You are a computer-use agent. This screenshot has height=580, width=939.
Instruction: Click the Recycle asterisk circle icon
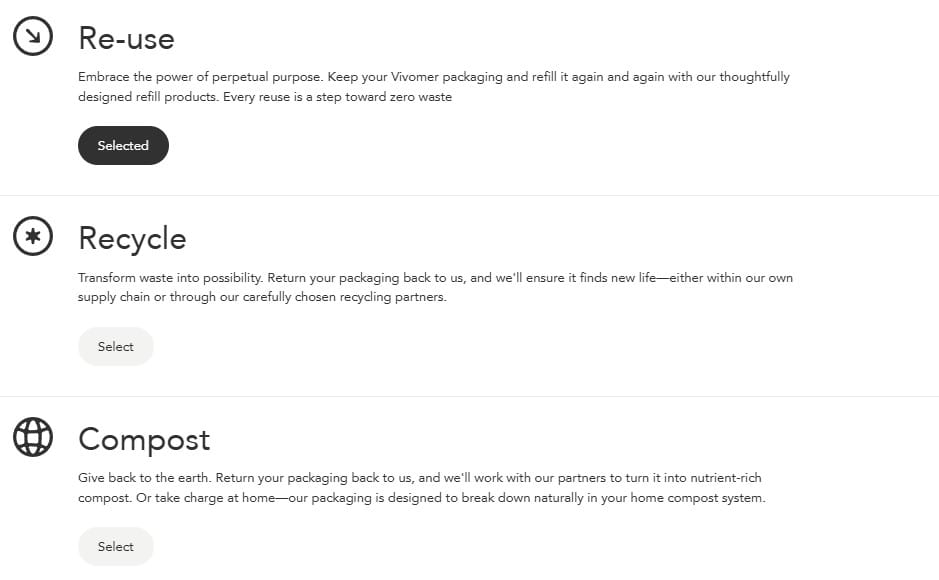33,236
